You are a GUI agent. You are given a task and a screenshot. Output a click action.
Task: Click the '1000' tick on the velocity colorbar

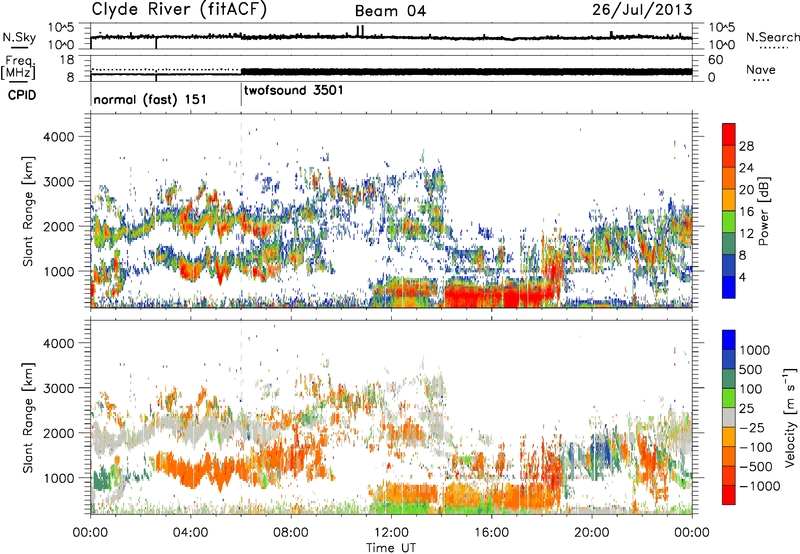tap(755, 350)
